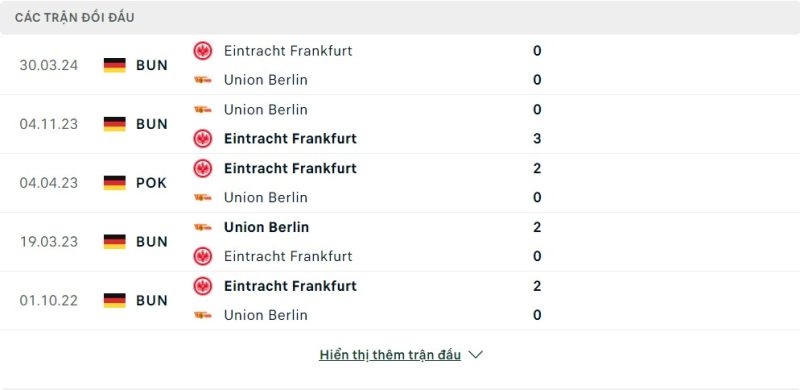Click Eintracht Frankfurt crest in 04.04.23 match
This screenshot has height=390, width=800.
click(x=203, y=168)
